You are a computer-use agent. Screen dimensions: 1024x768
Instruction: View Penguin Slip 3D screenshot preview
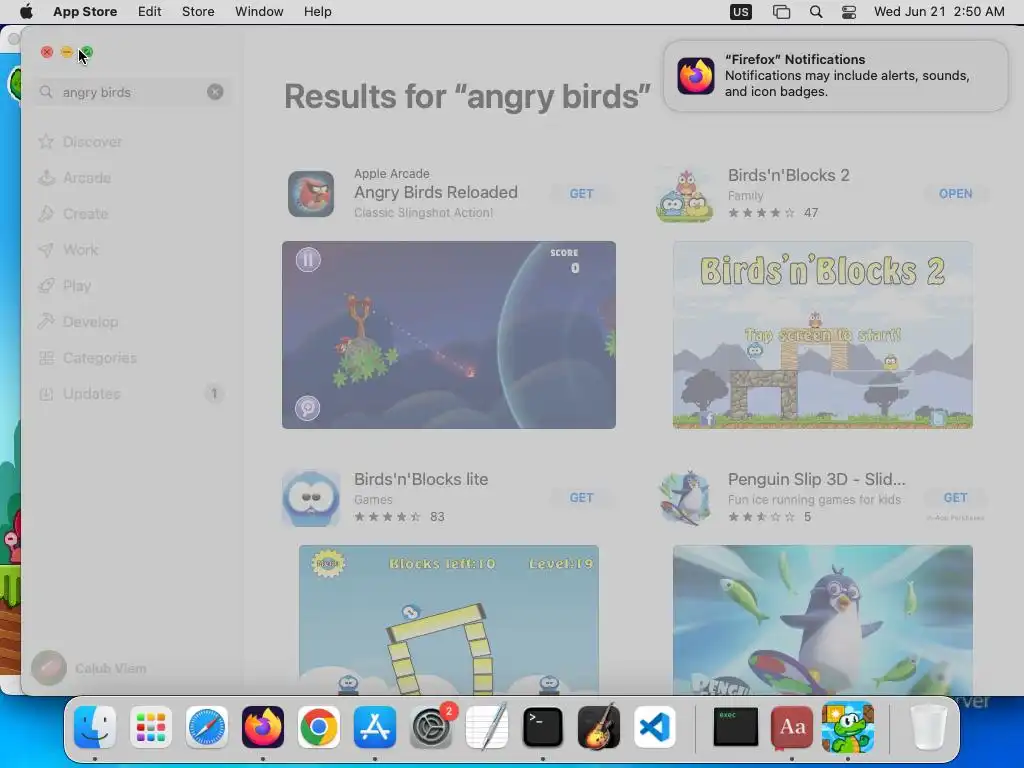click(x=823, y=620)
